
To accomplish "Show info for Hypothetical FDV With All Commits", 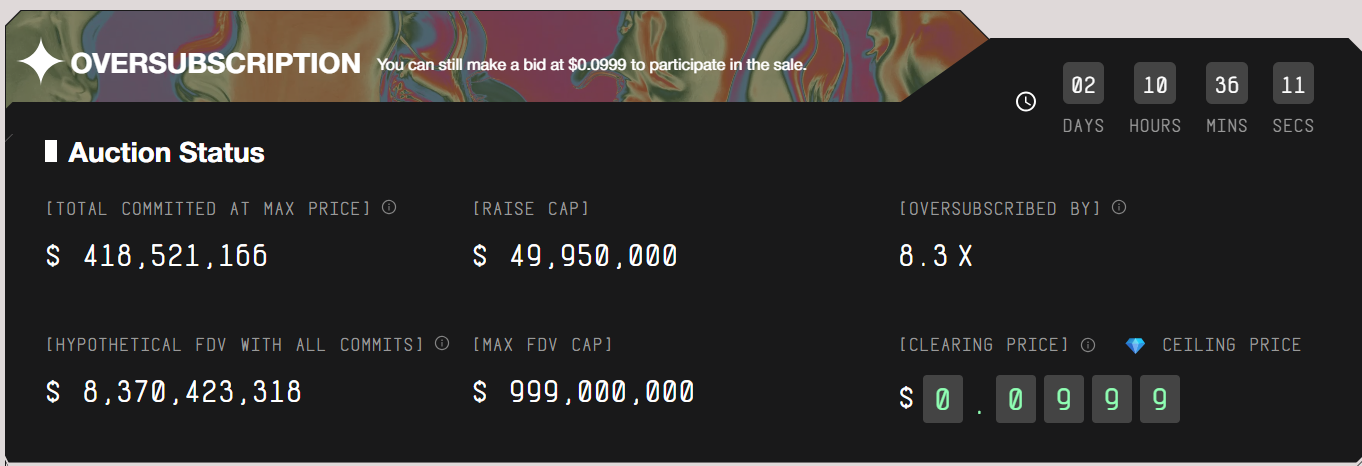I will pos(442,343).
